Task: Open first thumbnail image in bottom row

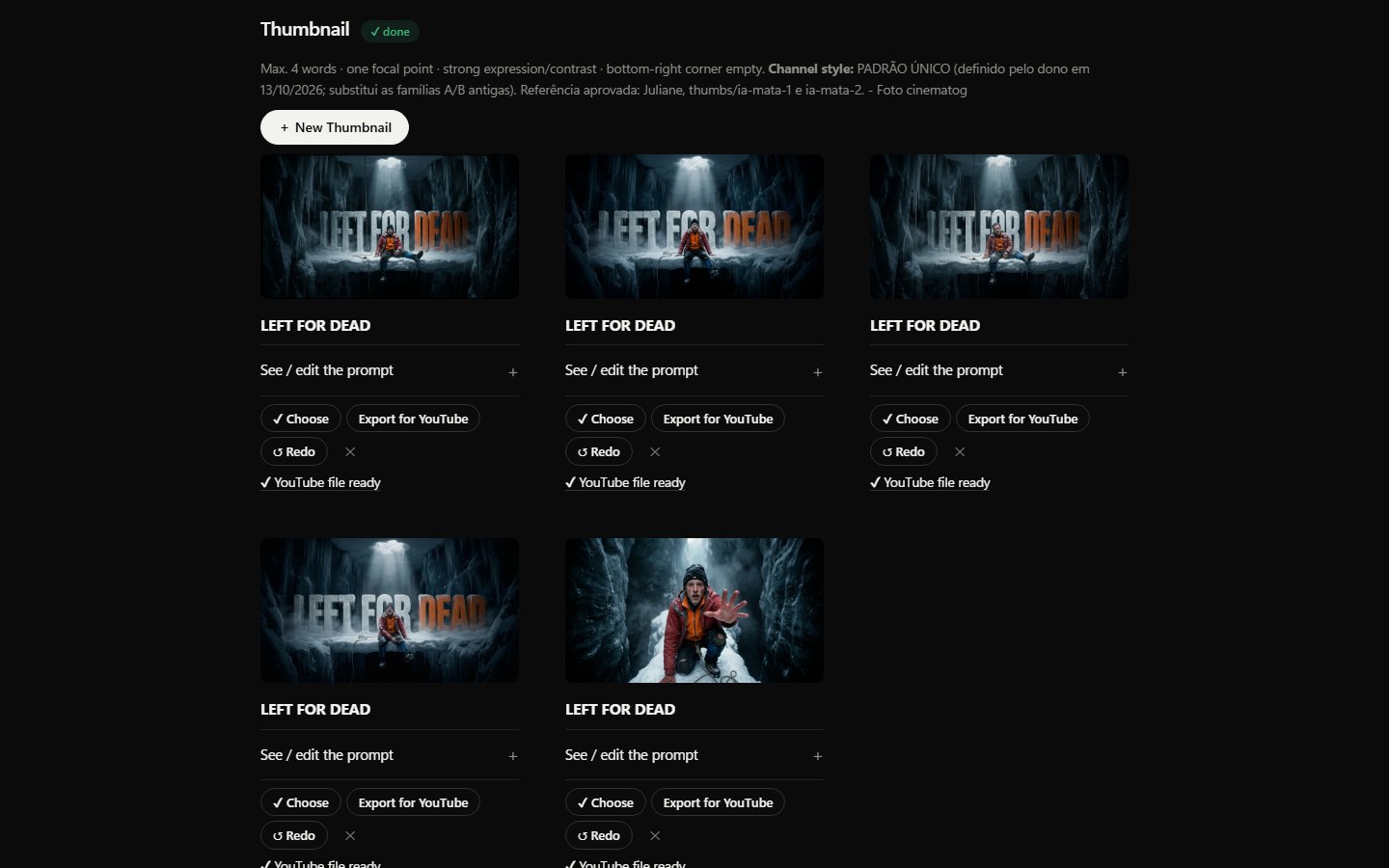Action: (x=390, y=610)
